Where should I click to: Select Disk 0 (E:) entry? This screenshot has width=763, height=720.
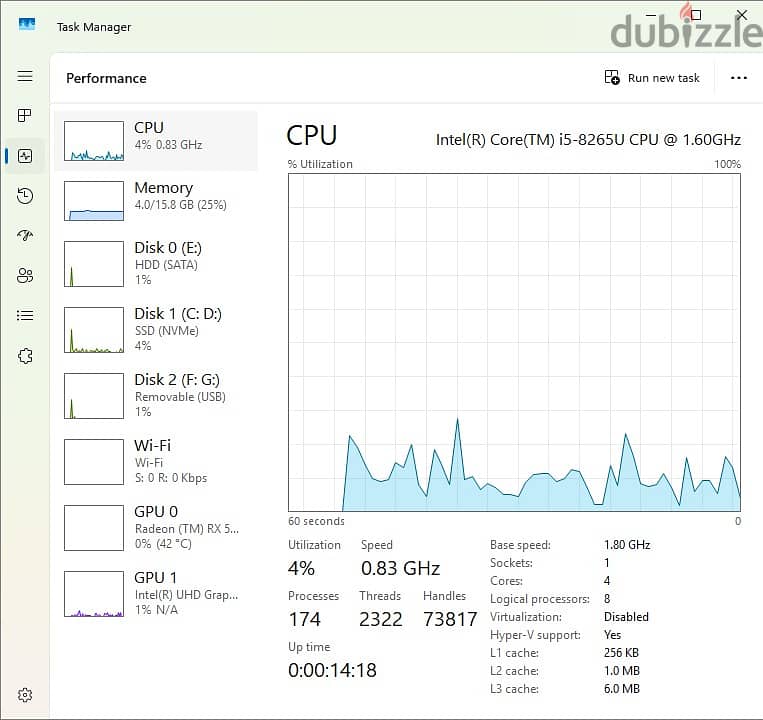(x=156, y=263)
